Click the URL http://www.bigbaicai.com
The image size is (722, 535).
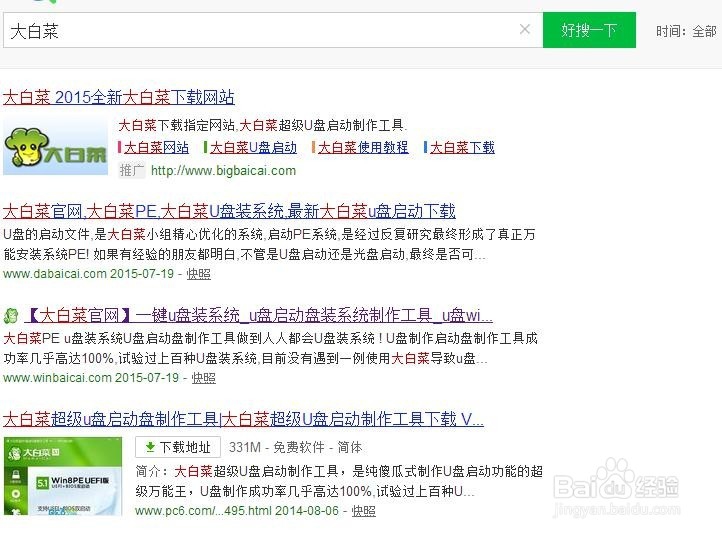(223, 171)
